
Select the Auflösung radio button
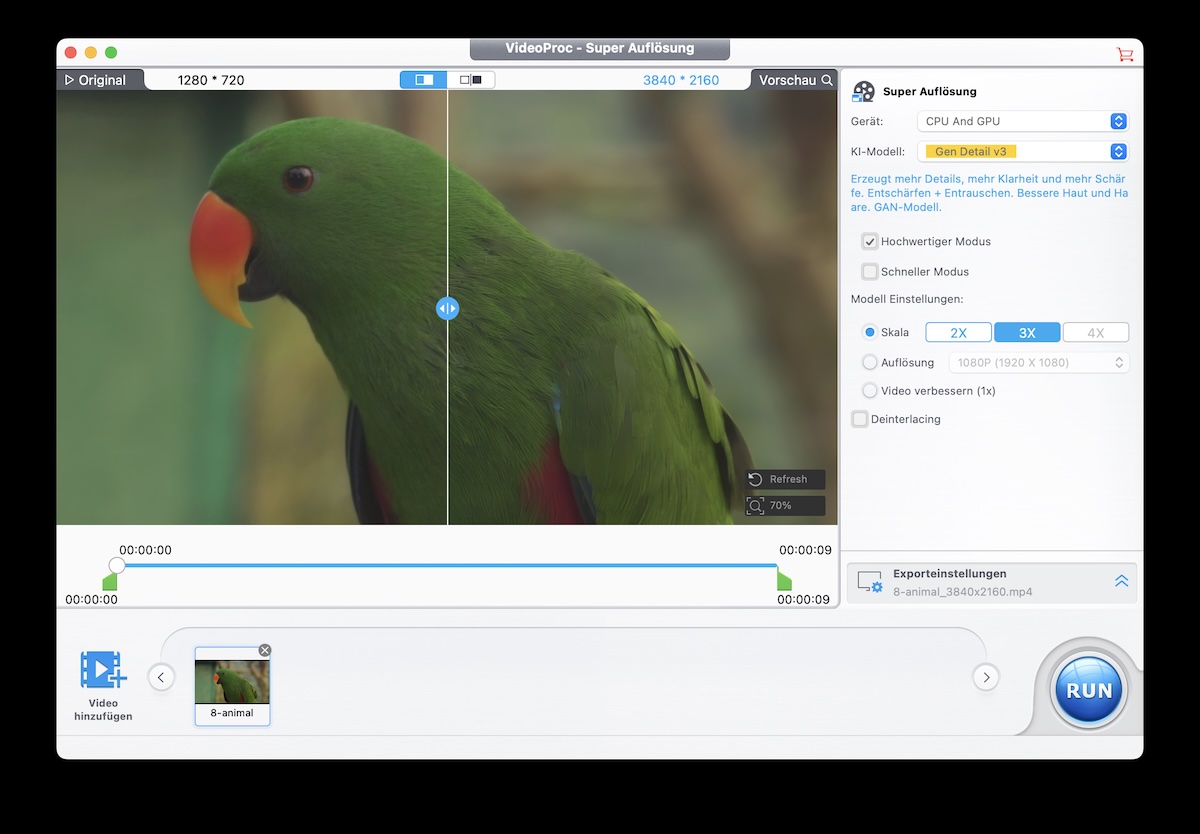click(x=870, y=363)
